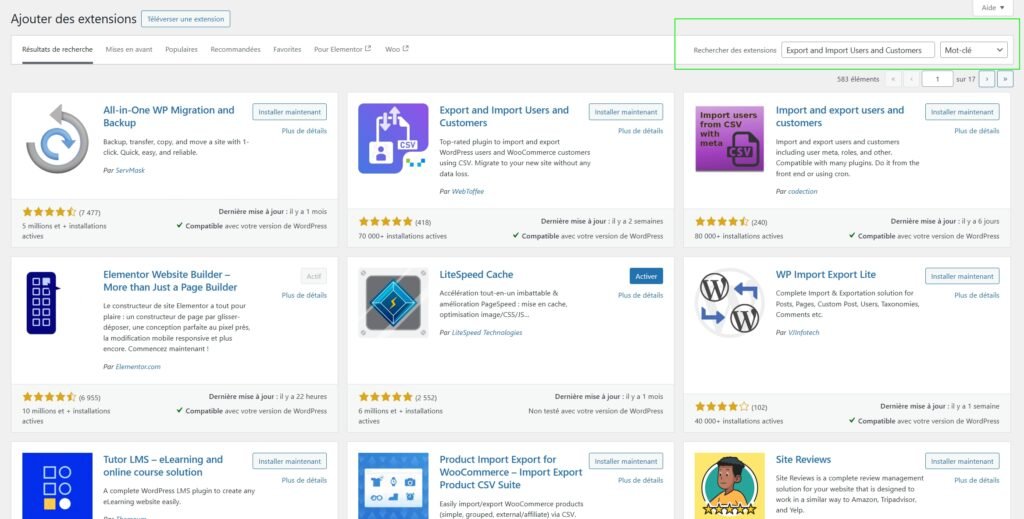Screen dimensions: 1024x519
Task: Click the Site Reviews plugin icon
Action: (x=729, y=485)
